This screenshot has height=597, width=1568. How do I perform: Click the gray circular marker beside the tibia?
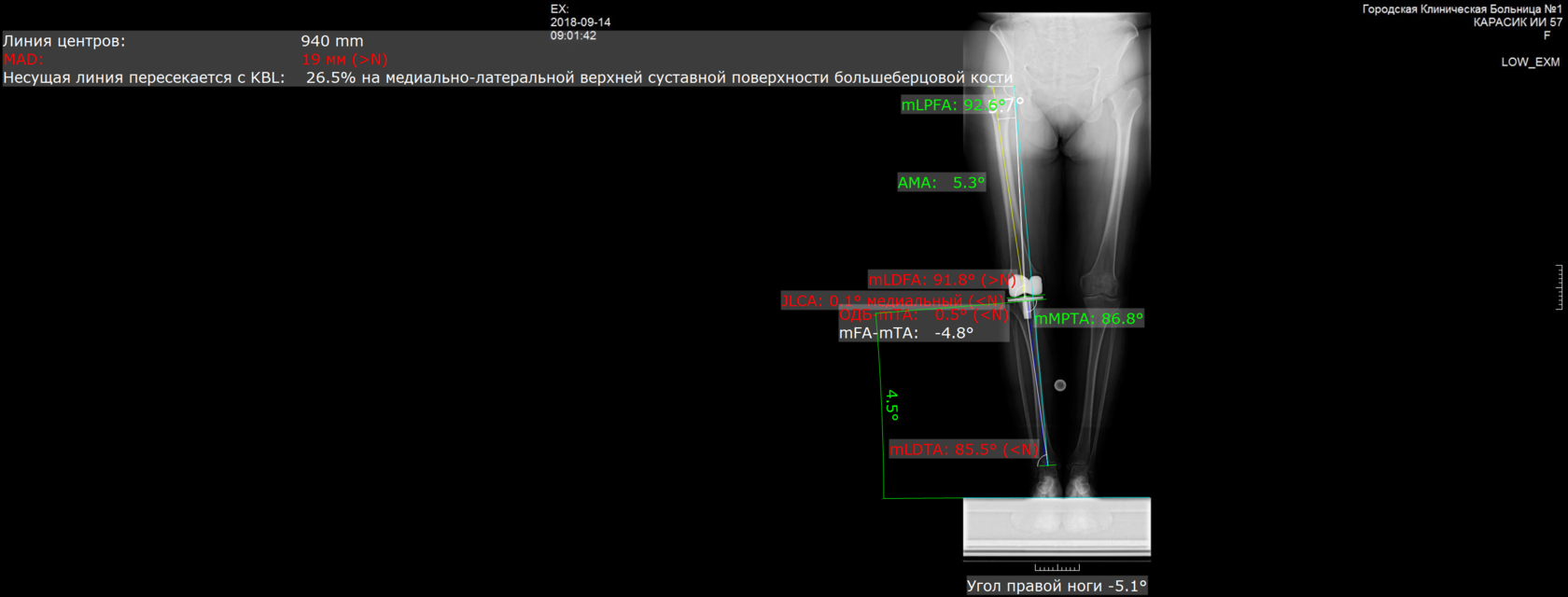tap(1059, 385)
